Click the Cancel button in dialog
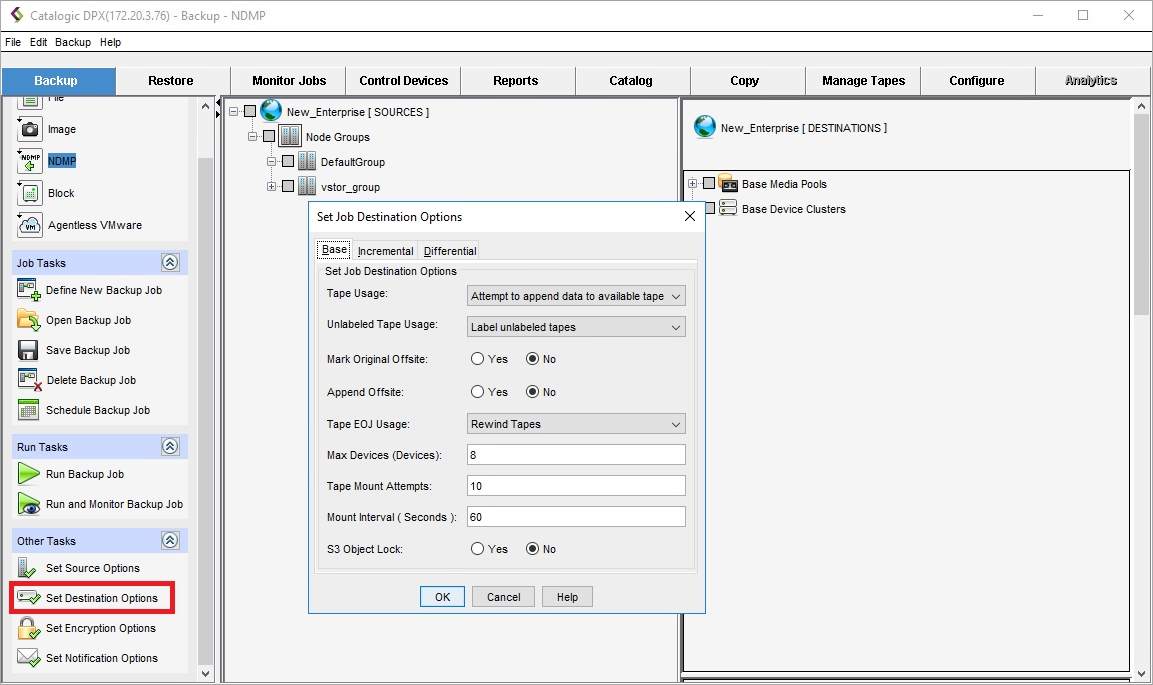This screenshot has height=685, width=1153. pyautogui.click(x=503, y=597)
